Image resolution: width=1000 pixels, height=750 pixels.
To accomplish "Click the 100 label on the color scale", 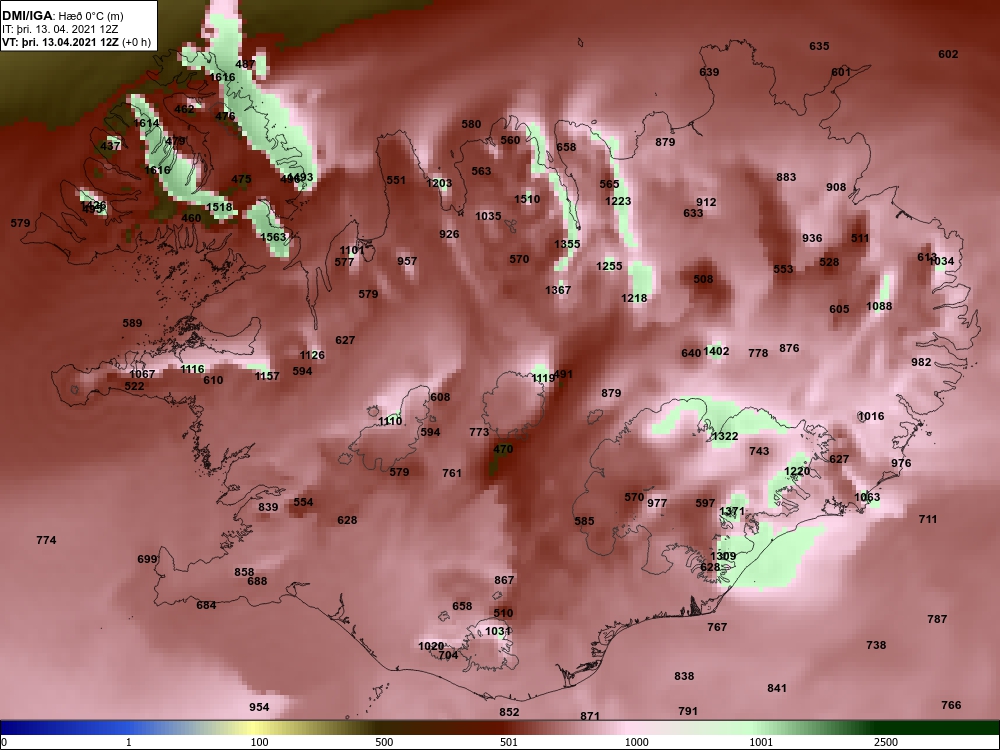I will click(x=260, y=742).
